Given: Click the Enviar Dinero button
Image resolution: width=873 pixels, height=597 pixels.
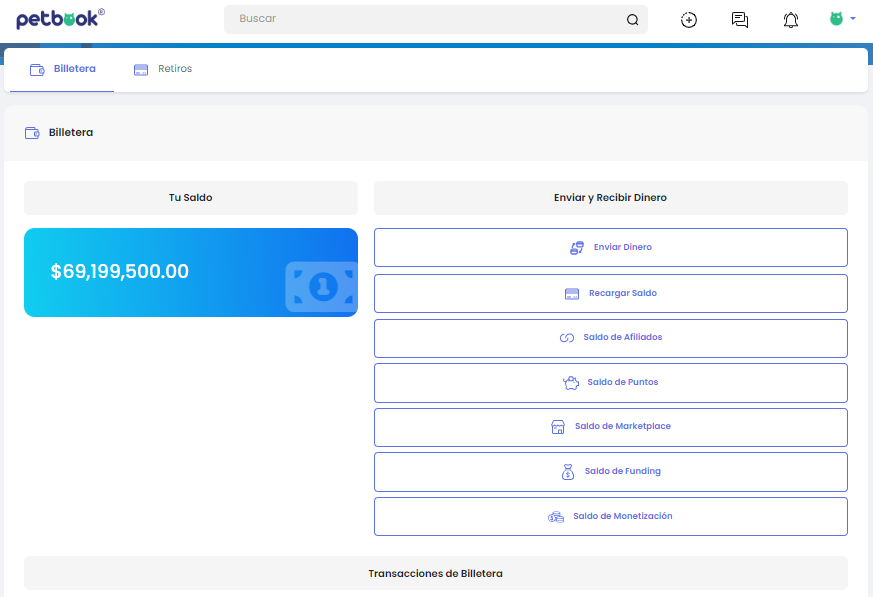Looking at the screenshot, I should [610, 247].
